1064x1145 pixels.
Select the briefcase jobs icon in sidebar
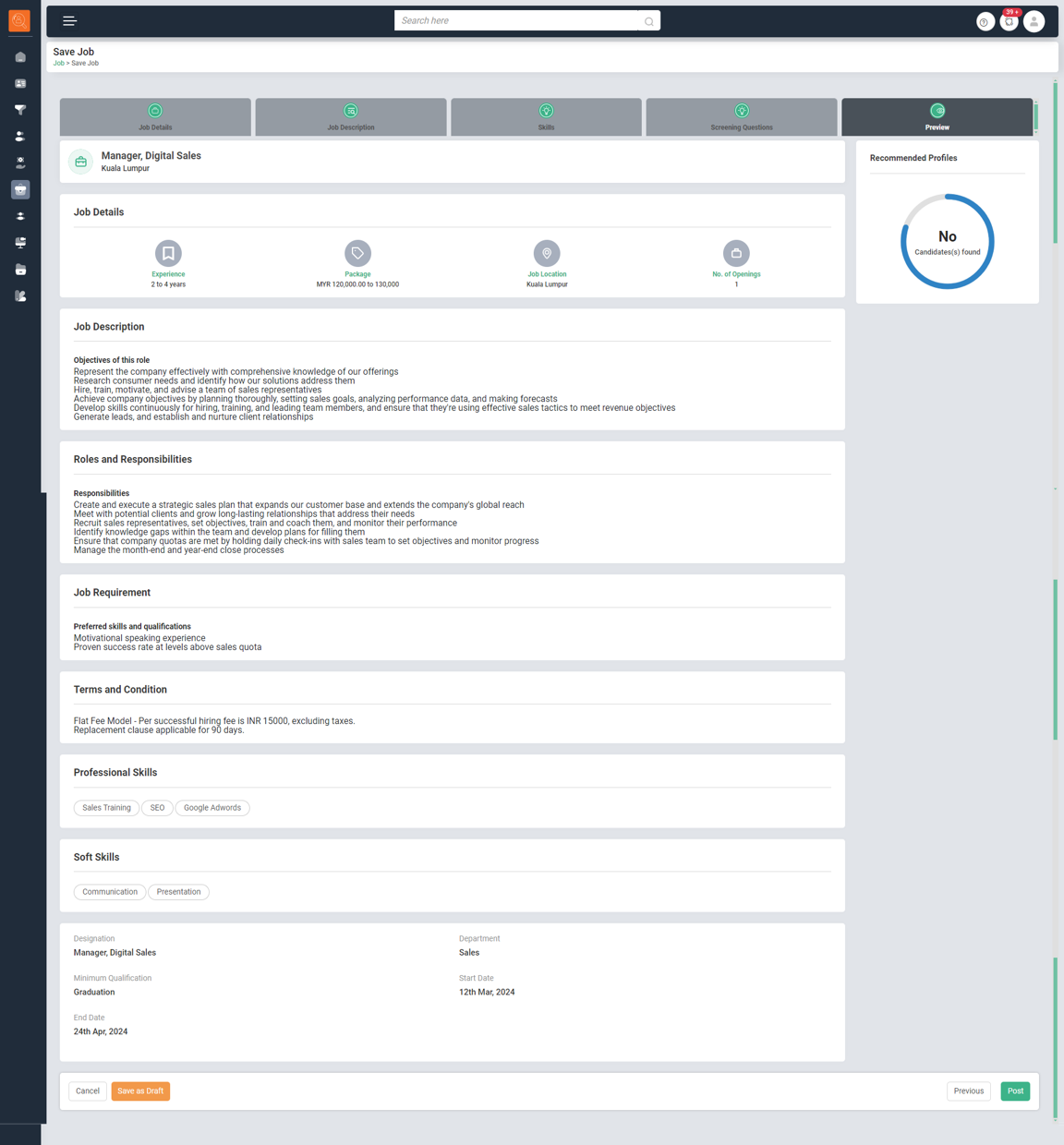20,189
